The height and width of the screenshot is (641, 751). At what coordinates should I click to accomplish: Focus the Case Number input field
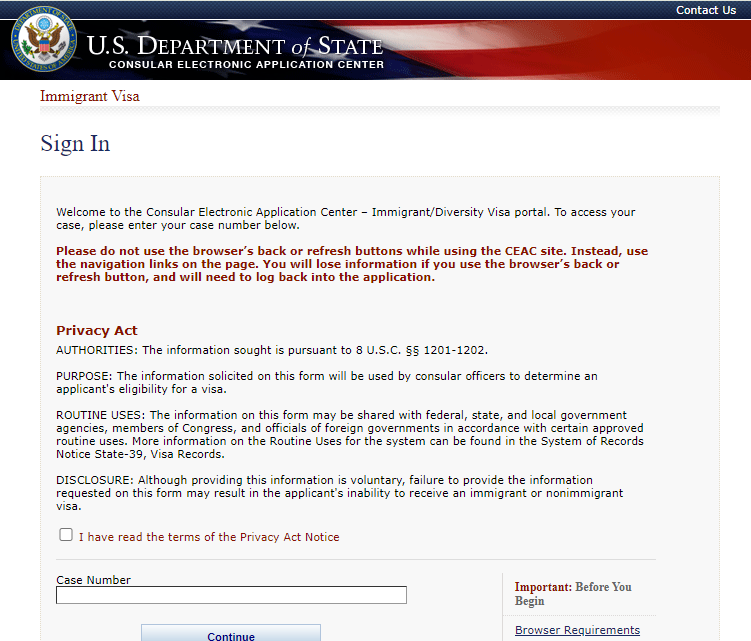(x=231, y=595)
